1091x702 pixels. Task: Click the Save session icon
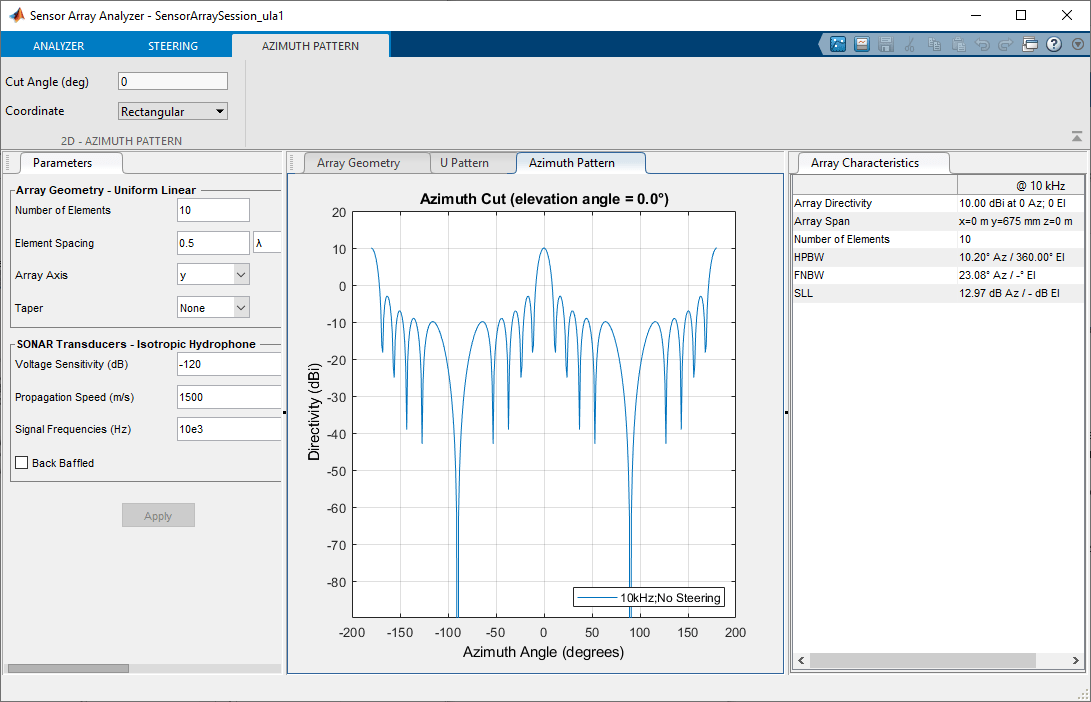(x=886, y=44)
